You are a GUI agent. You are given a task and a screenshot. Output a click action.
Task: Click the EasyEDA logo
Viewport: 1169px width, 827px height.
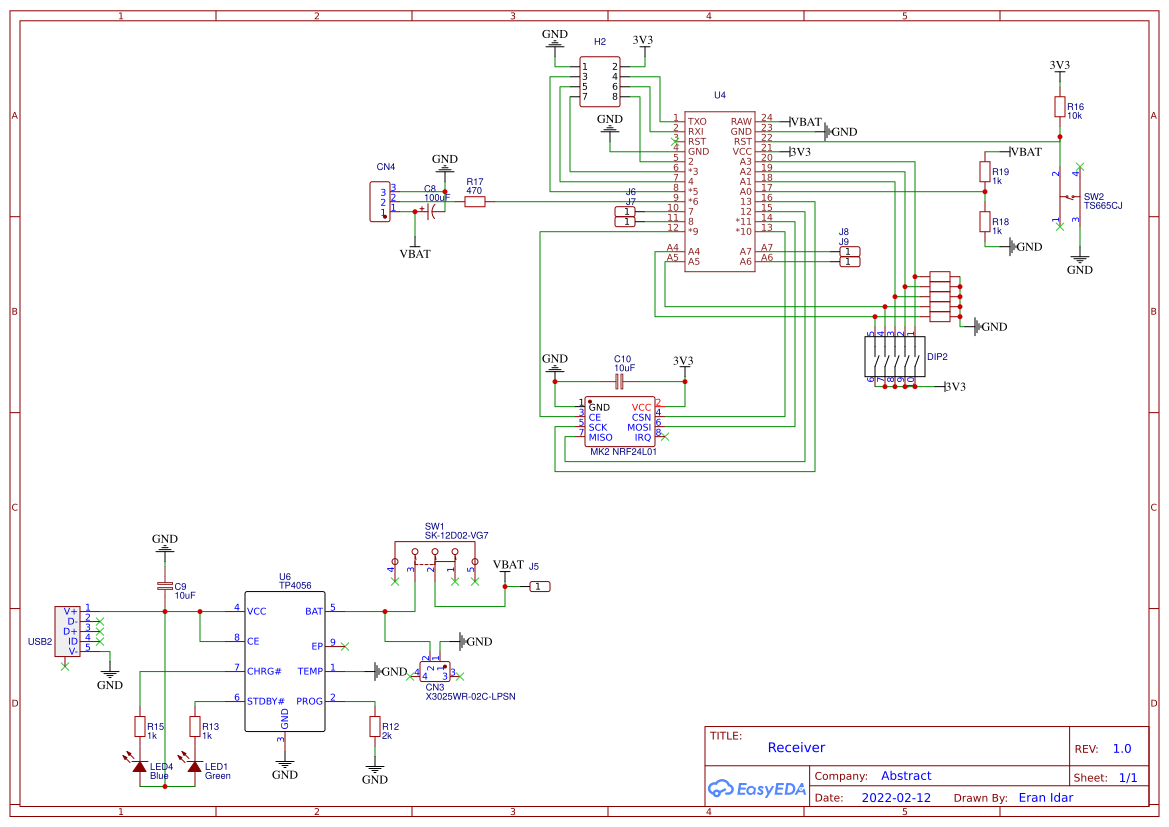tap(757, 789)
